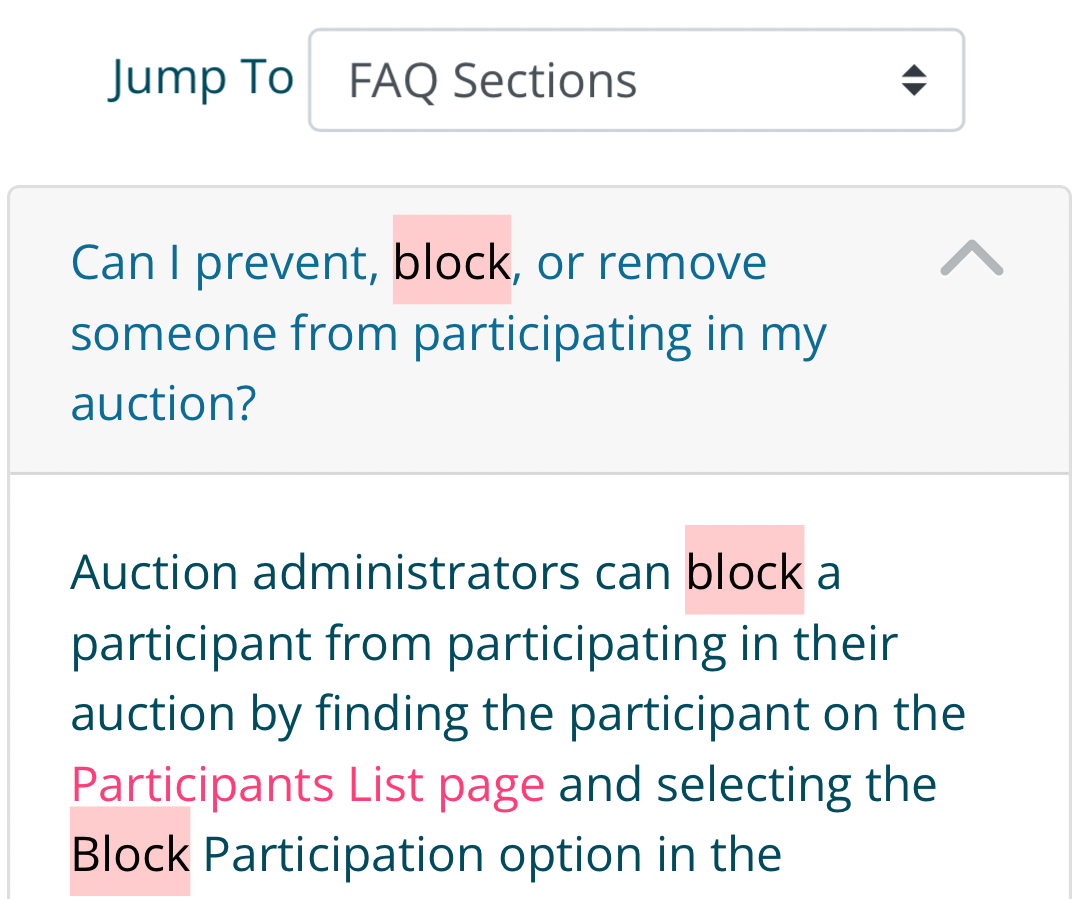Click "someone from participating in my" heading line
Image resolution: width=1076 pixels, height=899 pixels.
(x=448, y=333)
